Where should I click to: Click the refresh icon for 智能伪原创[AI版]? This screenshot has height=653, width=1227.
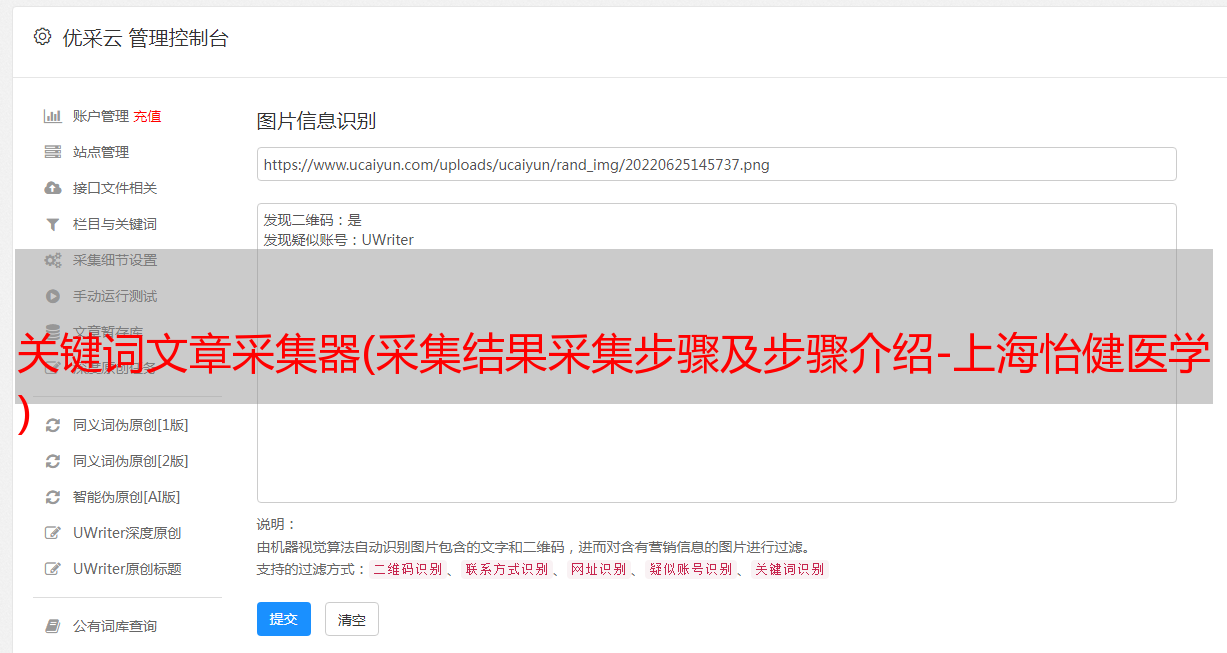pos(53,497)
